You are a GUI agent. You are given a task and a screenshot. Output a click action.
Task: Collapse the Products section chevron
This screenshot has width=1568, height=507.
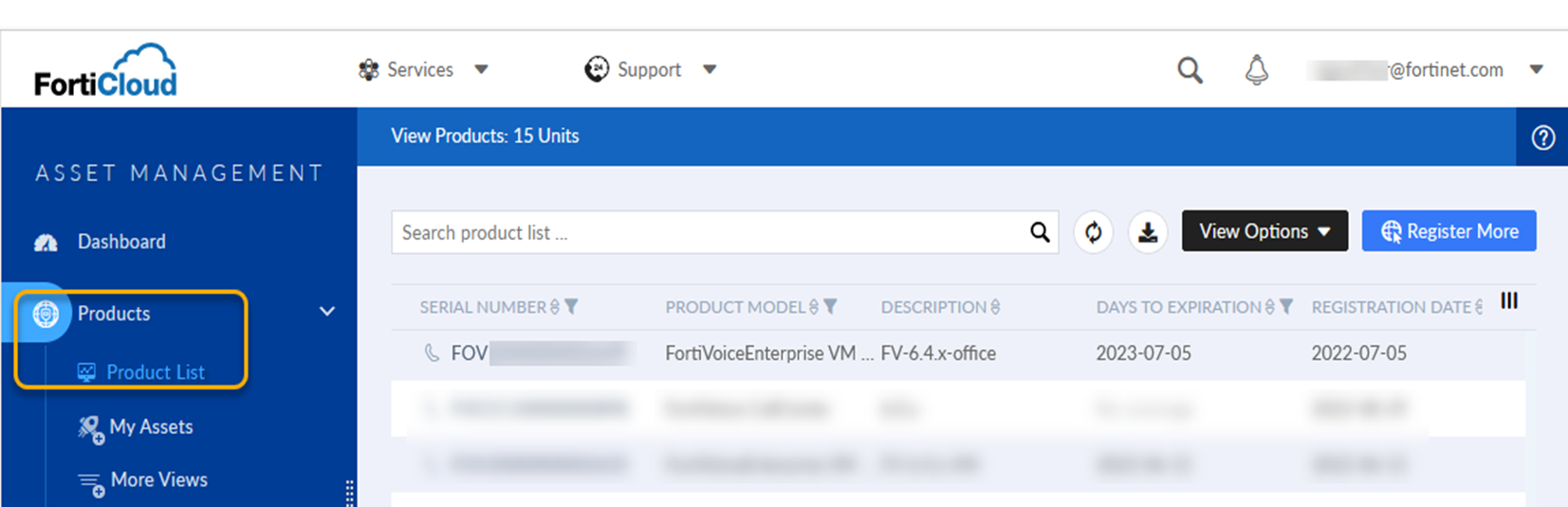pos(327,312)
